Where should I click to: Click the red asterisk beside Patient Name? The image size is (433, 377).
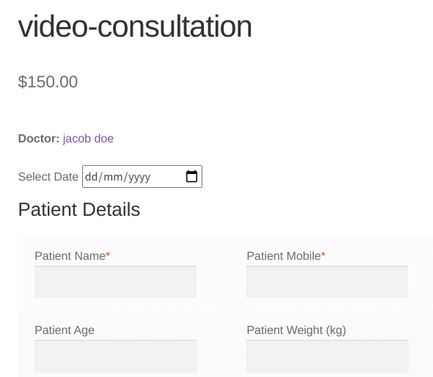coord(108,255)
